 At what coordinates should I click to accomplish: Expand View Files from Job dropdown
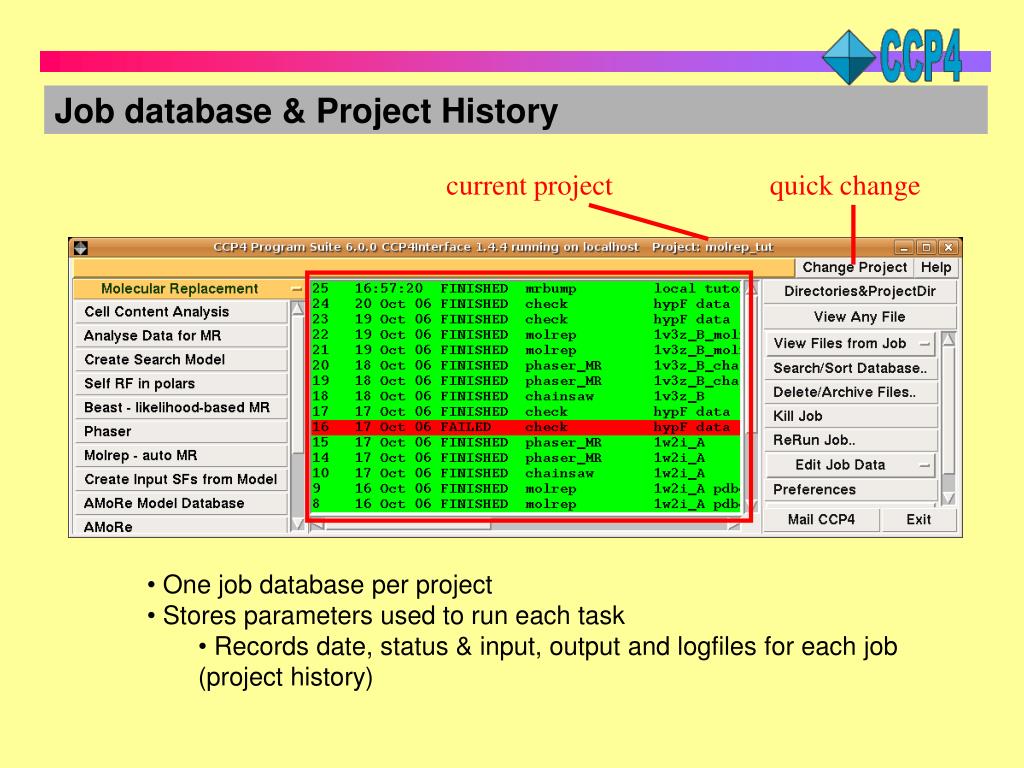[x=850, y=344]
